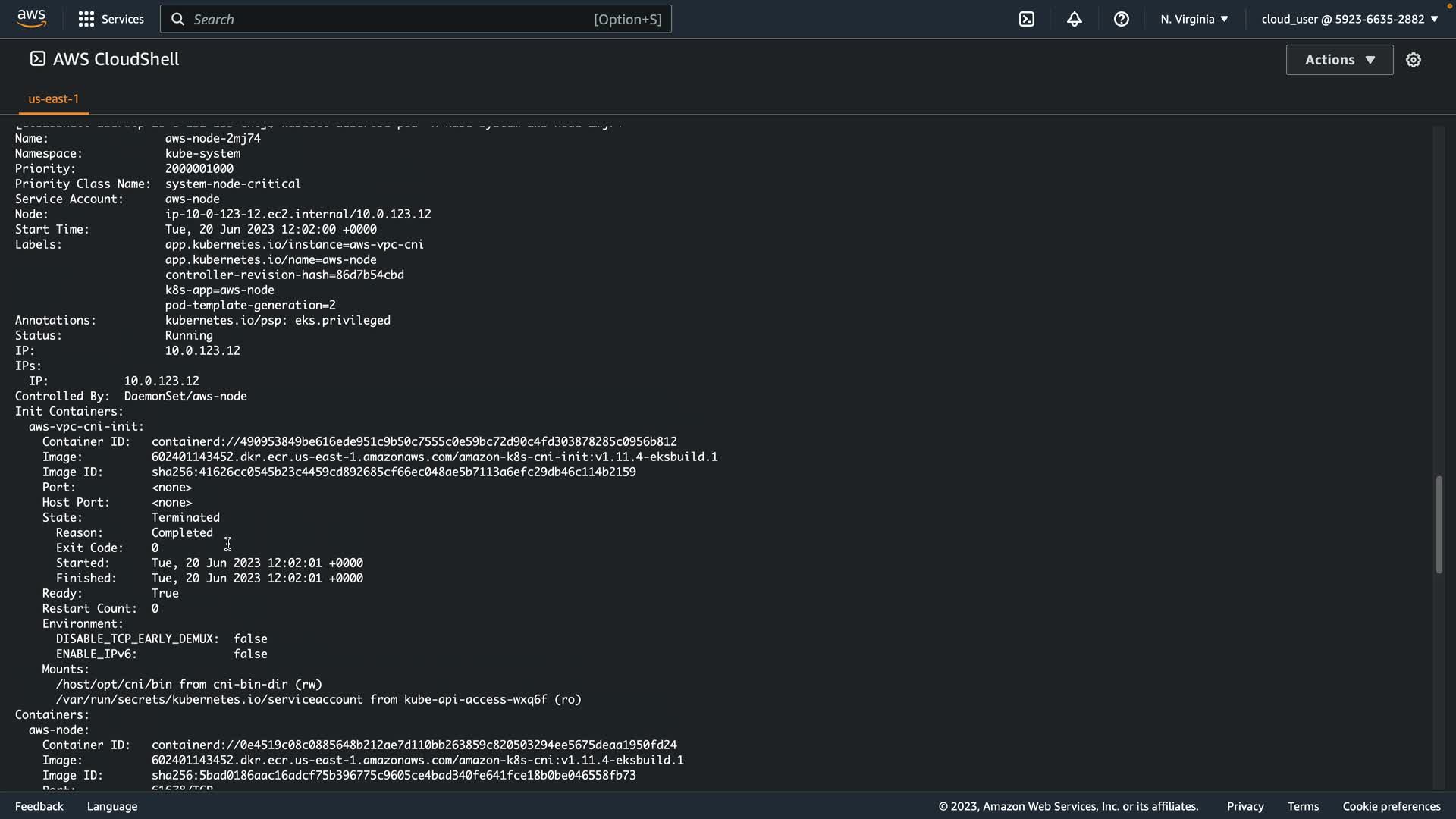The image size is (1456, 819).
Task: Open the Actions dropdown
Action: (1339, 60)
